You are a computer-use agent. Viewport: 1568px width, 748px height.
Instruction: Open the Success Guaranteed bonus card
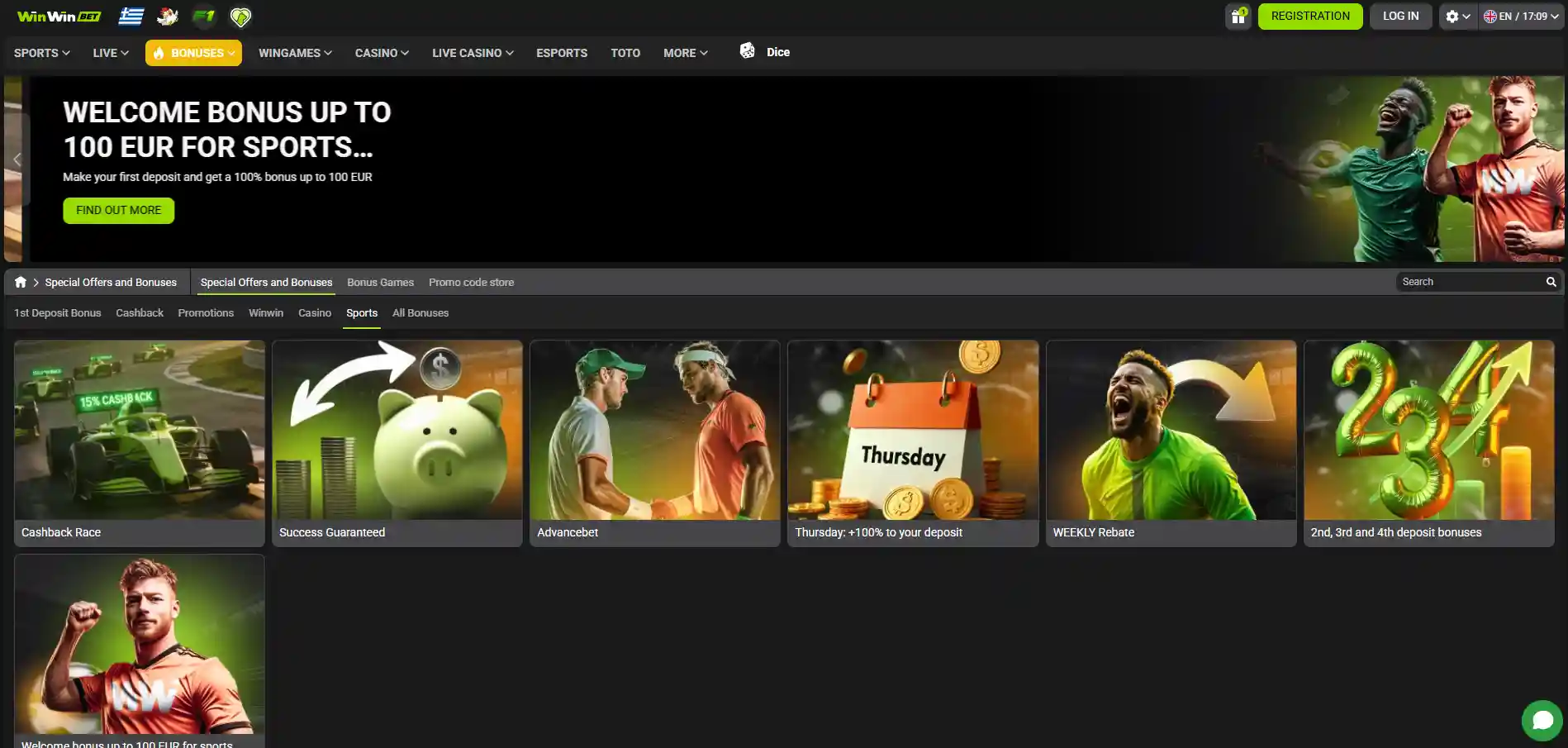point(397,443)
